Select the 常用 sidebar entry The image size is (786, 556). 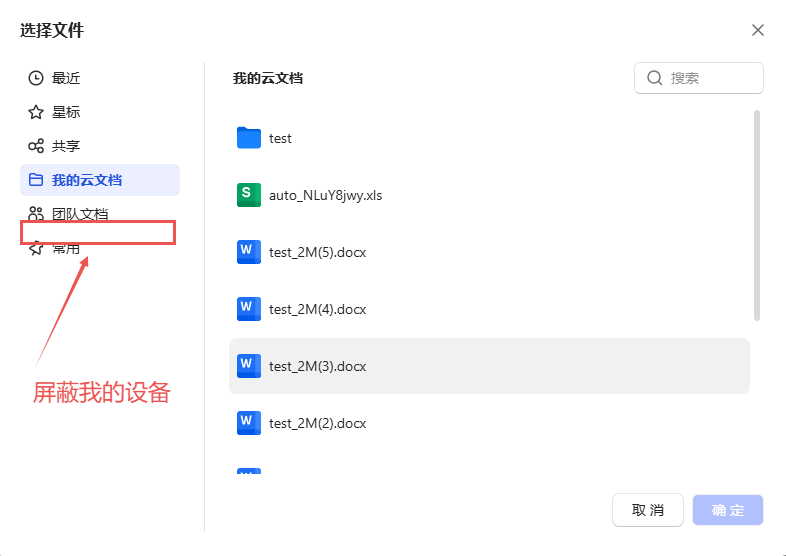(x=66, y=249)
